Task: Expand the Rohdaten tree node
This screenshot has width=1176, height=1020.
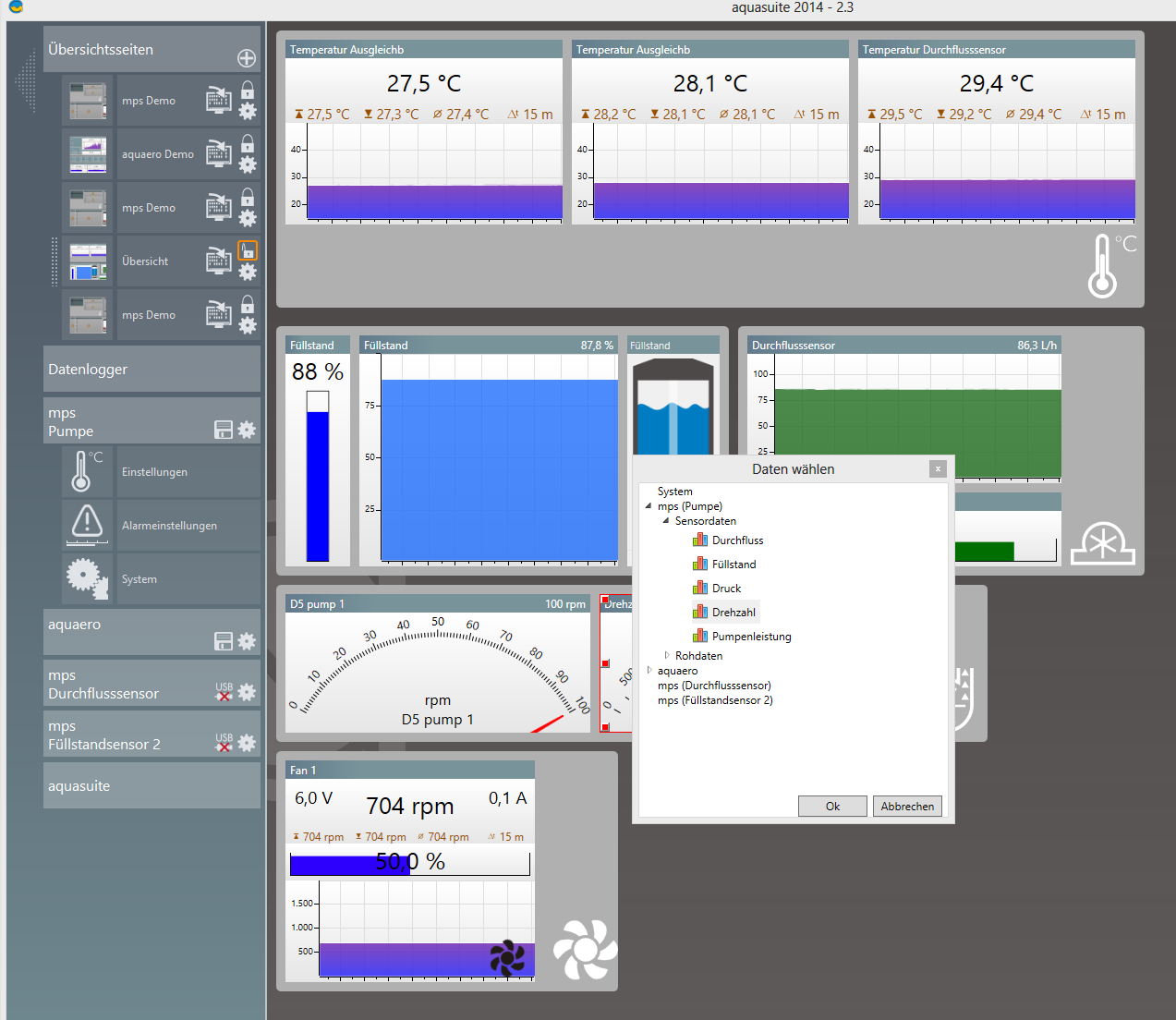Action: [x=667, y=655]
